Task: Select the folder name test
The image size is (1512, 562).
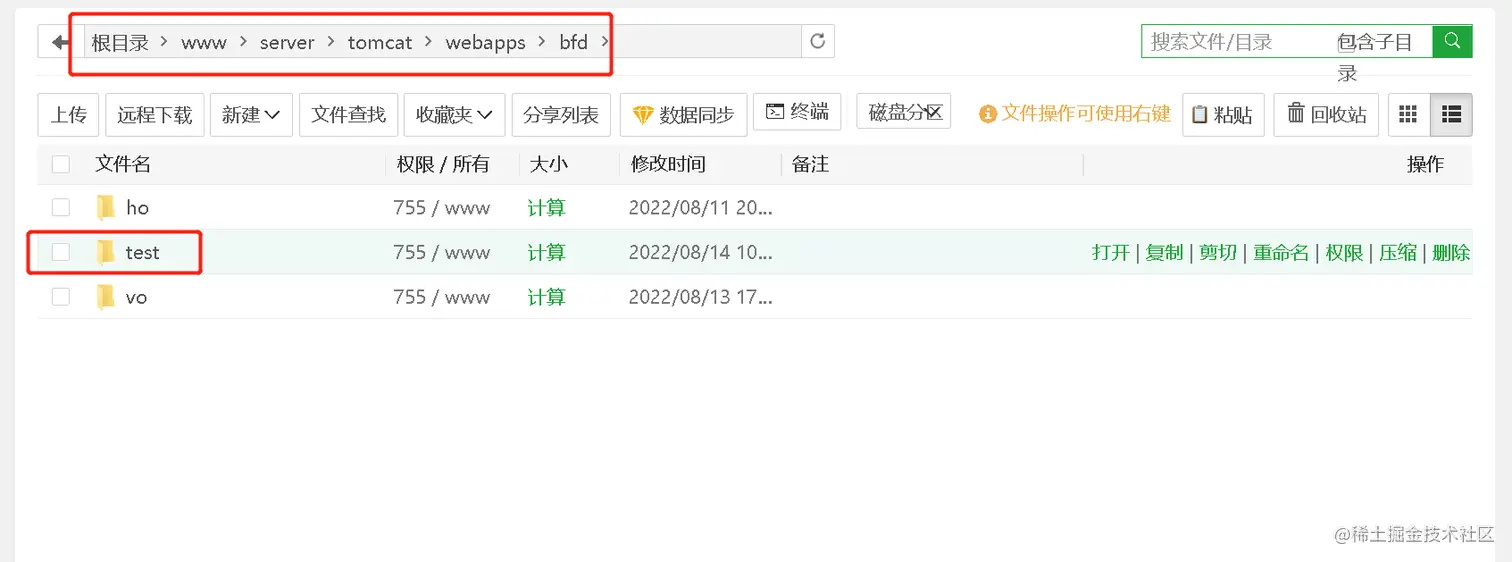Action: [x=143, y=252]
